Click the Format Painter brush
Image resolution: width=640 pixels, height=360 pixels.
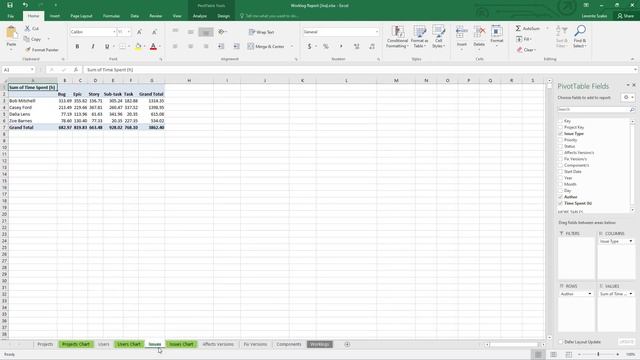coord(28,50)
